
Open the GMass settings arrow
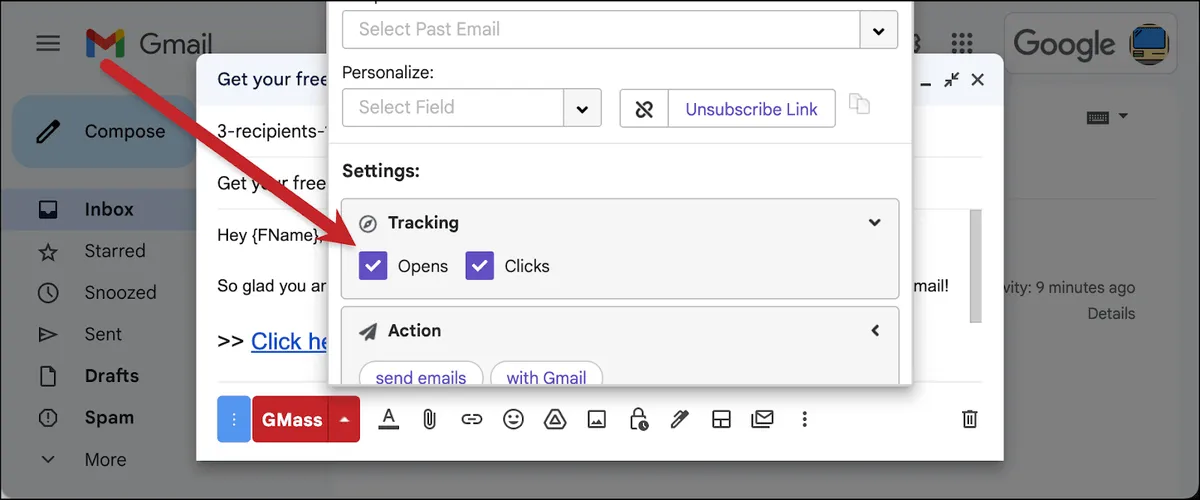pyautogui.click(x=344, y=420)
